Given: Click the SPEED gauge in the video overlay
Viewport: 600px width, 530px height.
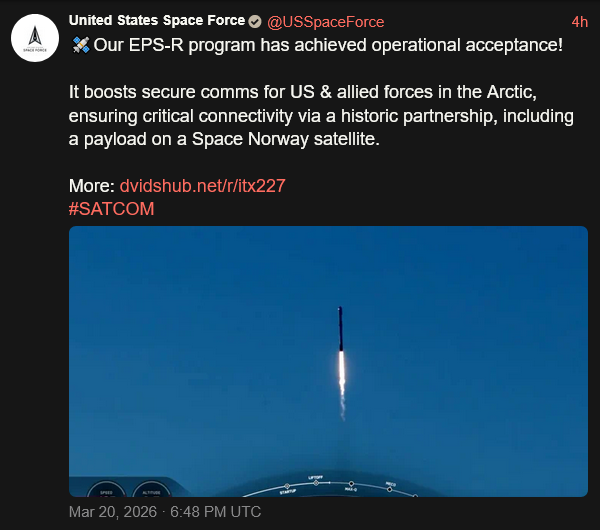Looking at the screenshot, I should [107, 492].
